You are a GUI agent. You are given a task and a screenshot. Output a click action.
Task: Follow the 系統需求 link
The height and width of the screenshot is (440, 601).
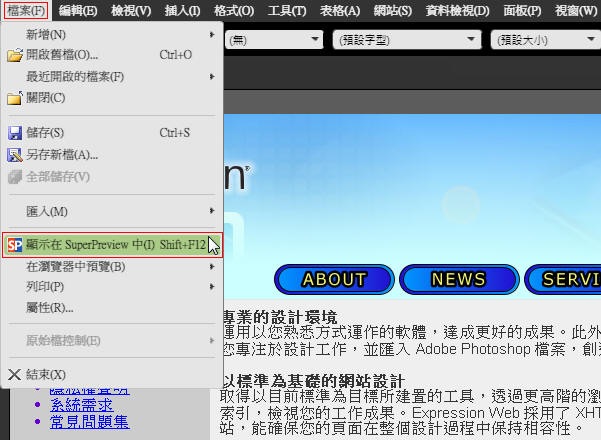(82, 405)
